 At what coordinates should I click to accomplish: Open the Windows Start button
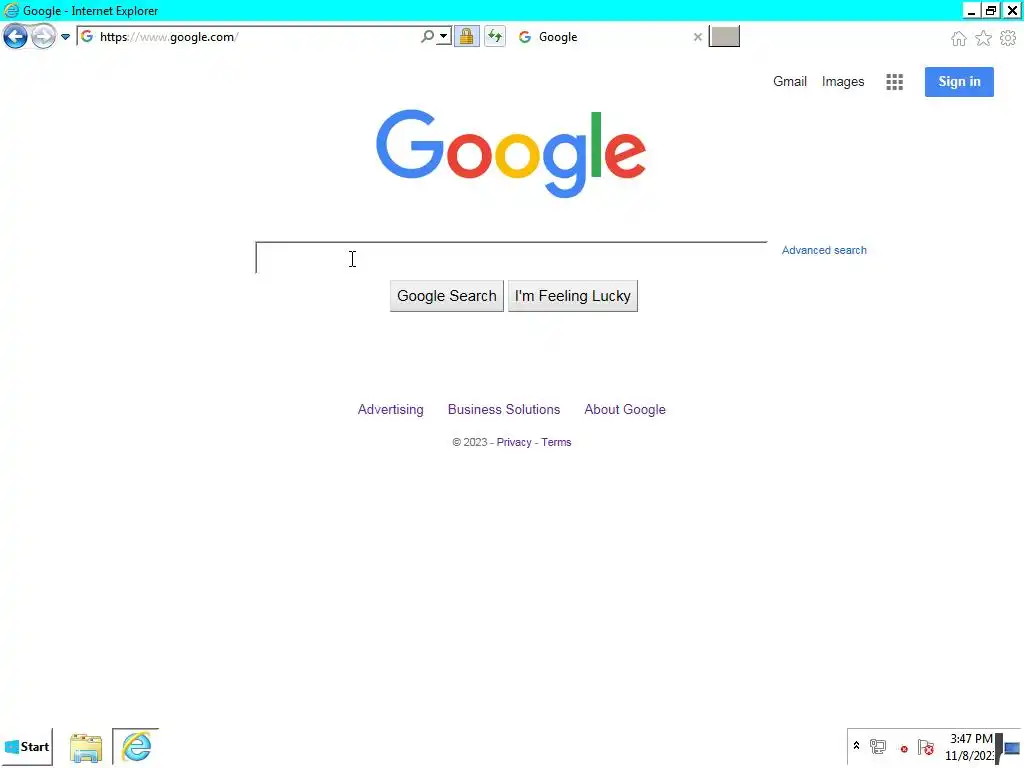click(27, 746)
